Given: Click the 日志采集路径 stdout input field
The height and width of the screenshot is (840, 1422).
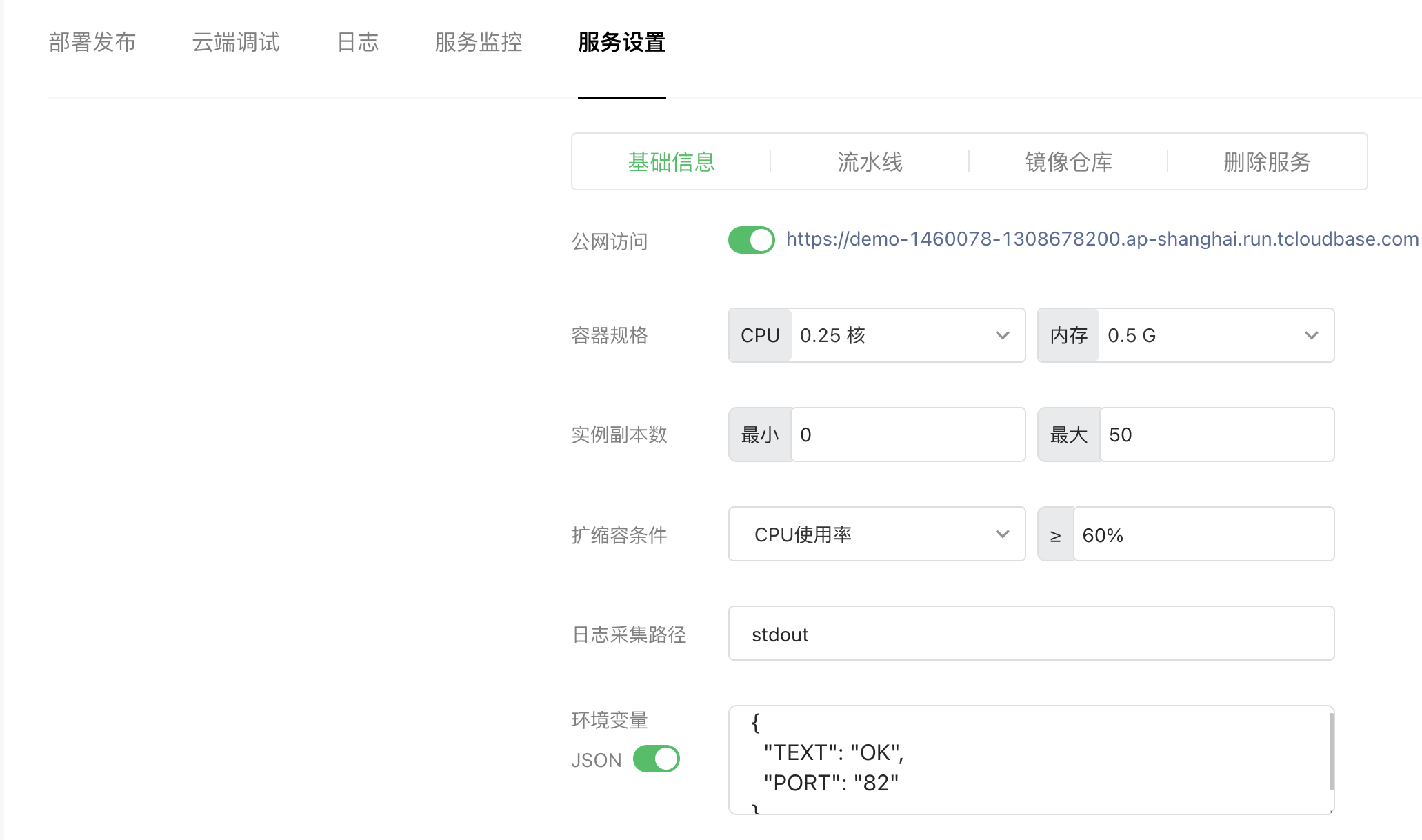Looking at the screenshot, I should (1031, 634).
